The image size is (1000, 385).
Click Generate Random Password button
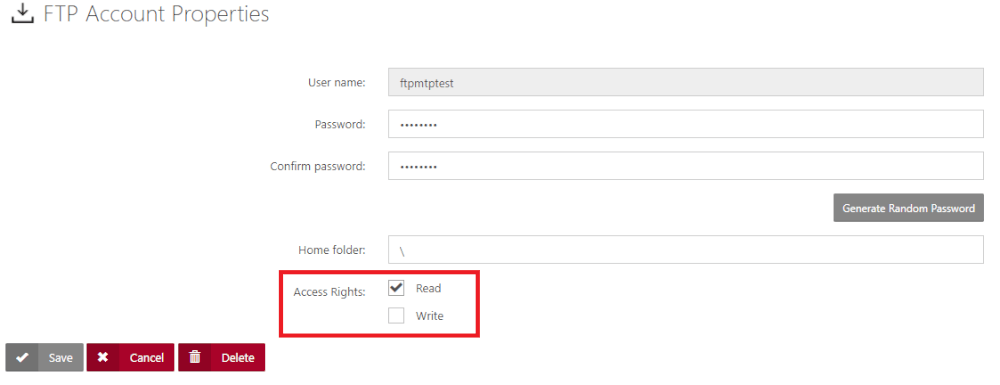pyautogui.click(x=908, y=208)
